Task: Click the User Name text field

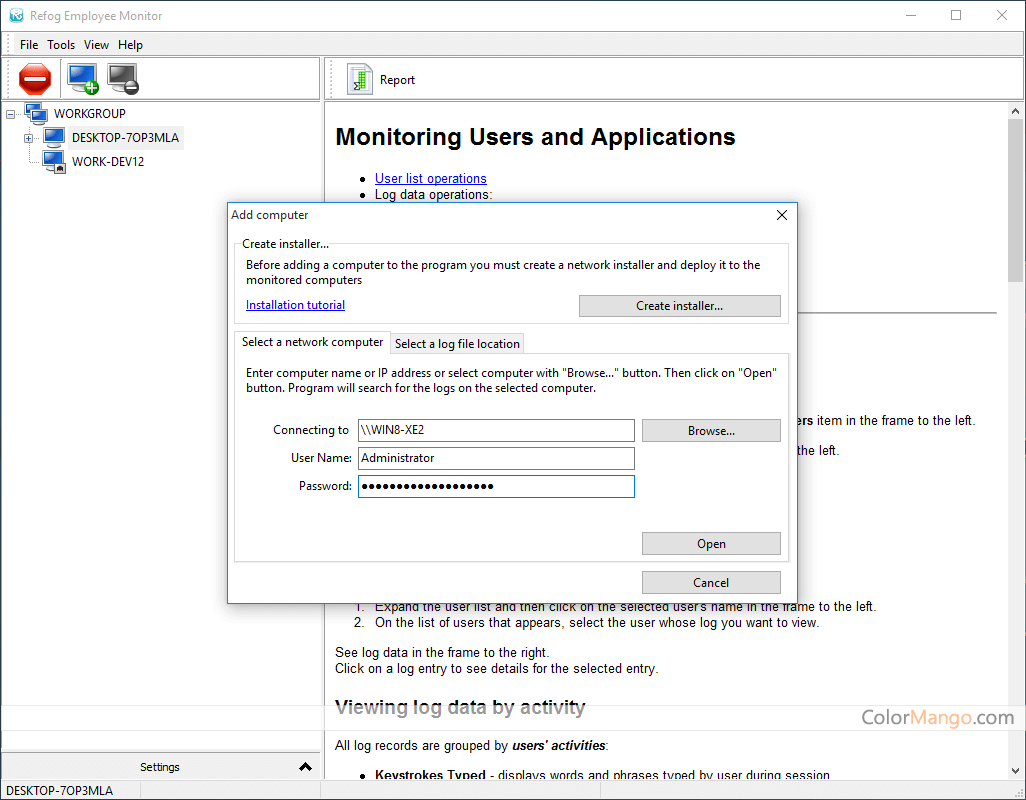Action: [x=496, y=458]
